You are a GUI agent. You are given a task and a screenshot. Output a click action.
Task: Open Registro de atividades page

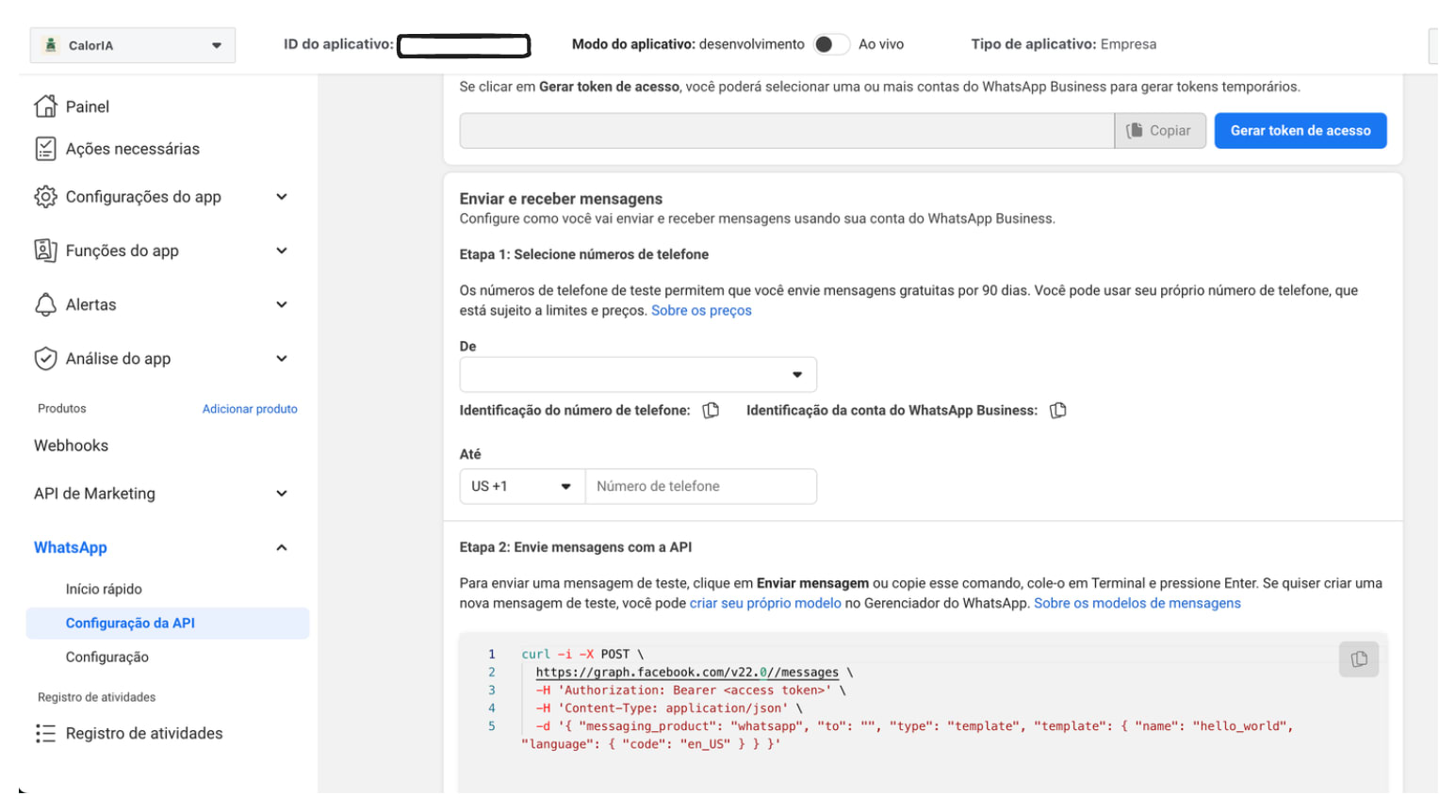click(144, 734)
